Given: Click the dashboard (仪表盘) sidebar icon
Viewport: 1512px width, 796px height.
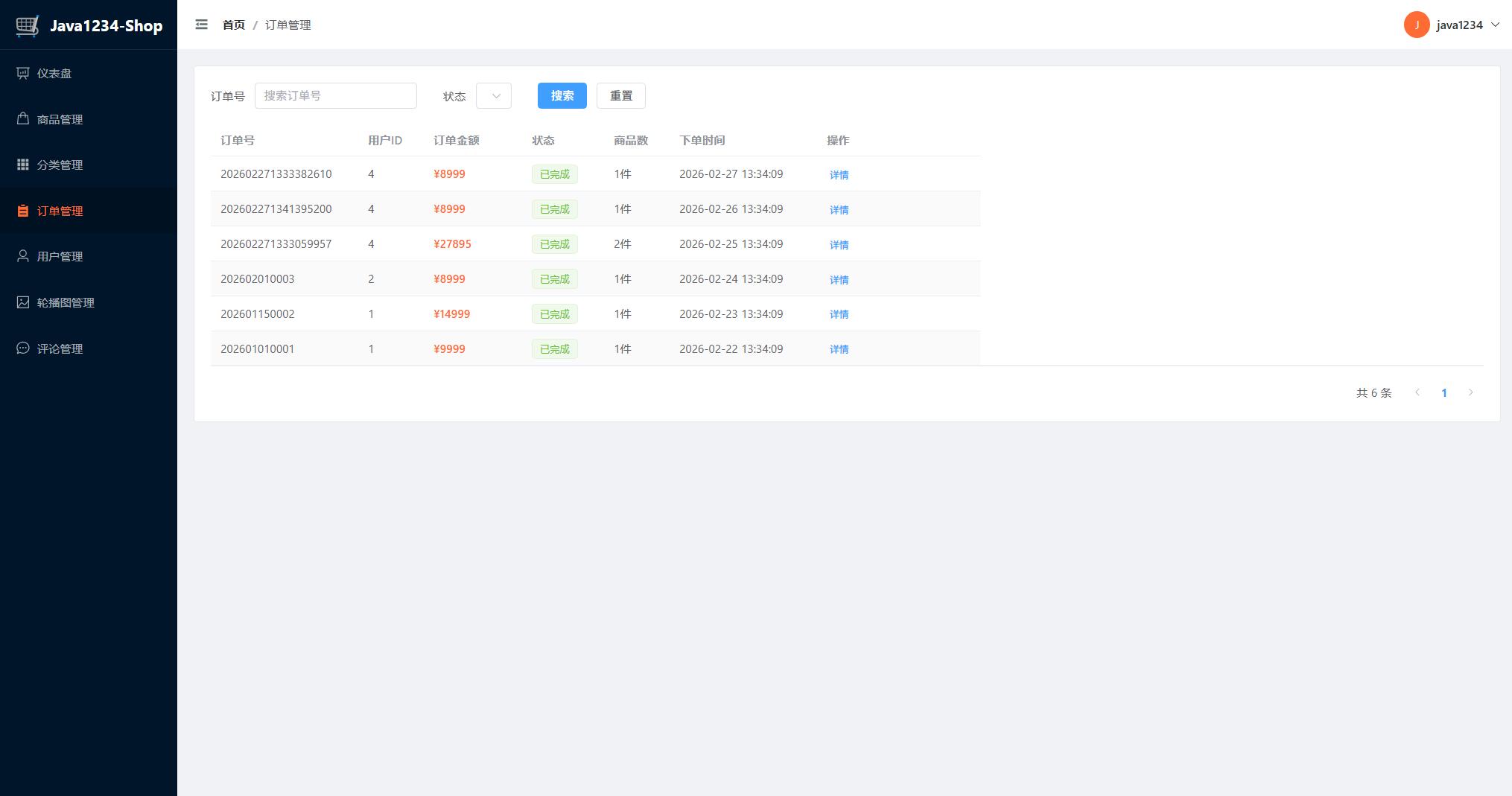Looking at the screenshot, I should click(23, 73).
